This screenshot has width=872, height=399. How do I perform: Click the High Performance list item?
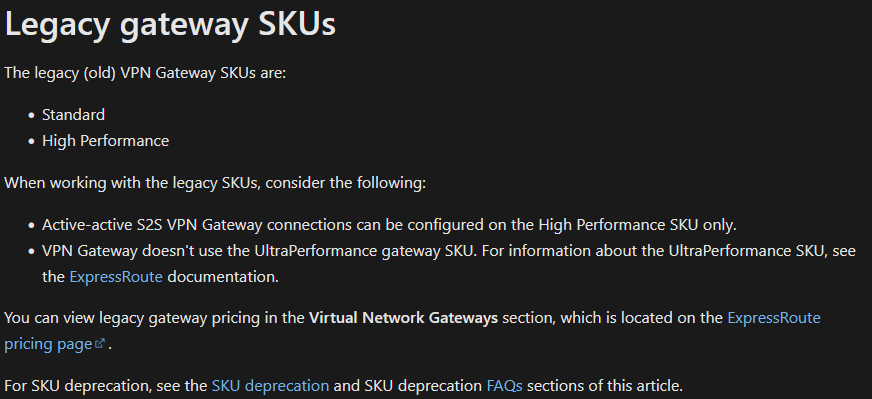click(x=106, y=141)
